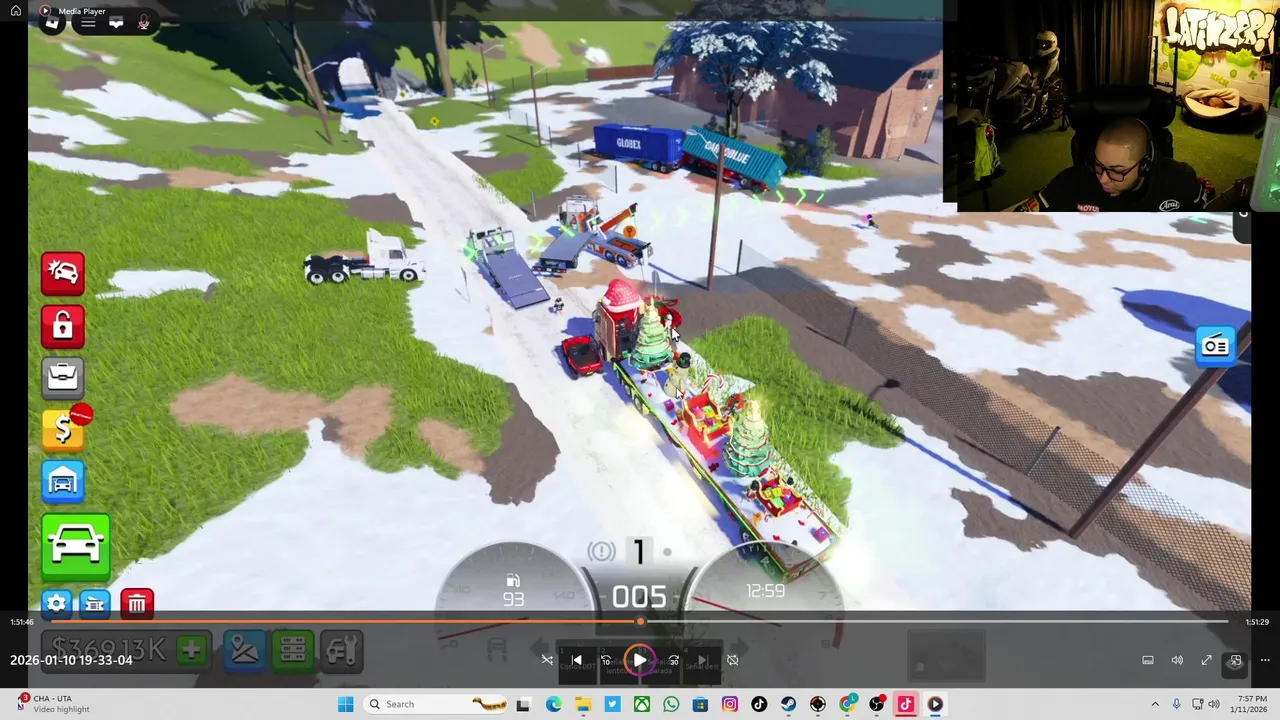Open the yellow dollar money icon
1280x720 pixels.
pyautogui.click(x=63, y=429)
